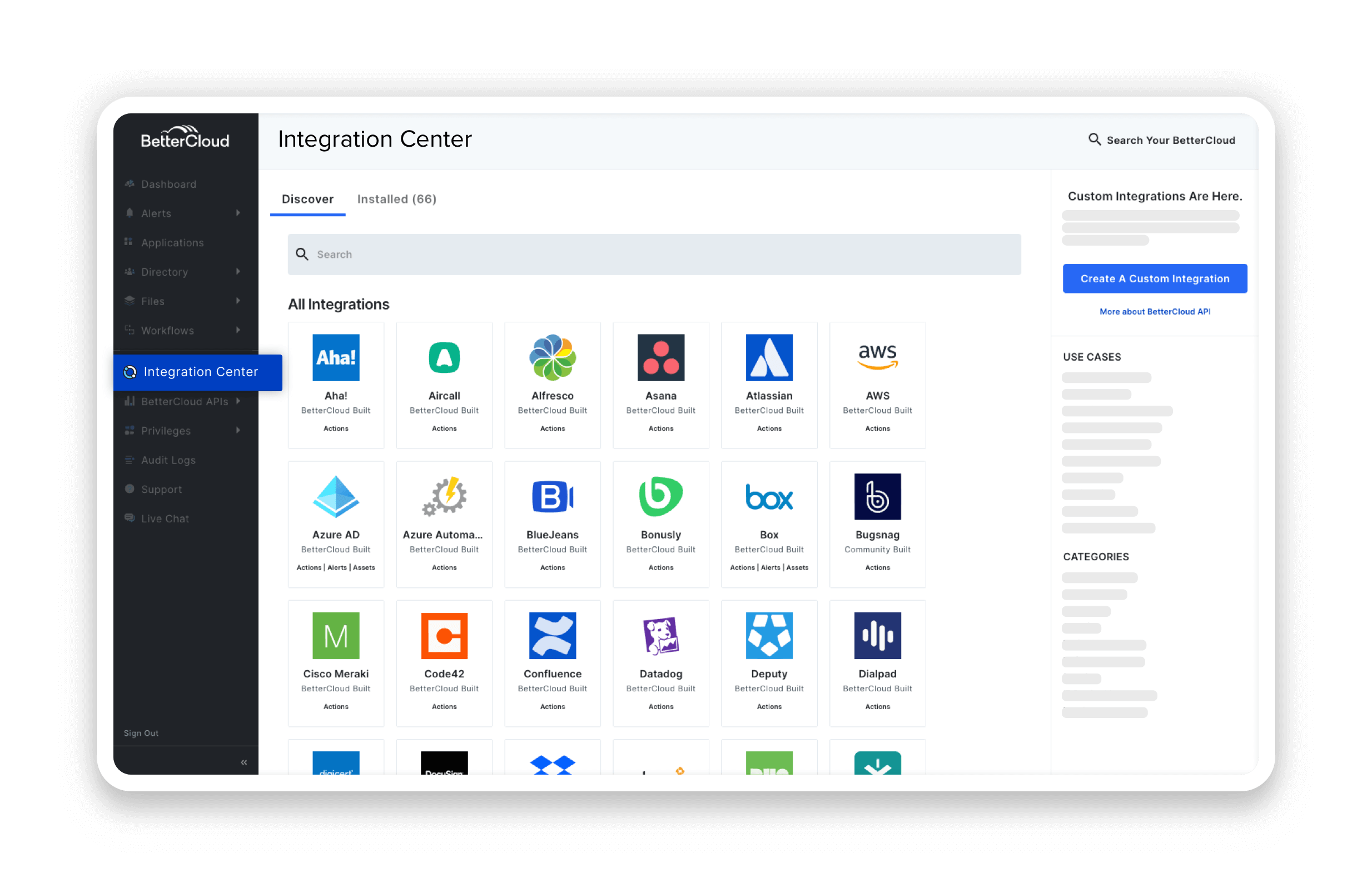
Task: Open the Aha! integration logo
Action: (336, 357)
